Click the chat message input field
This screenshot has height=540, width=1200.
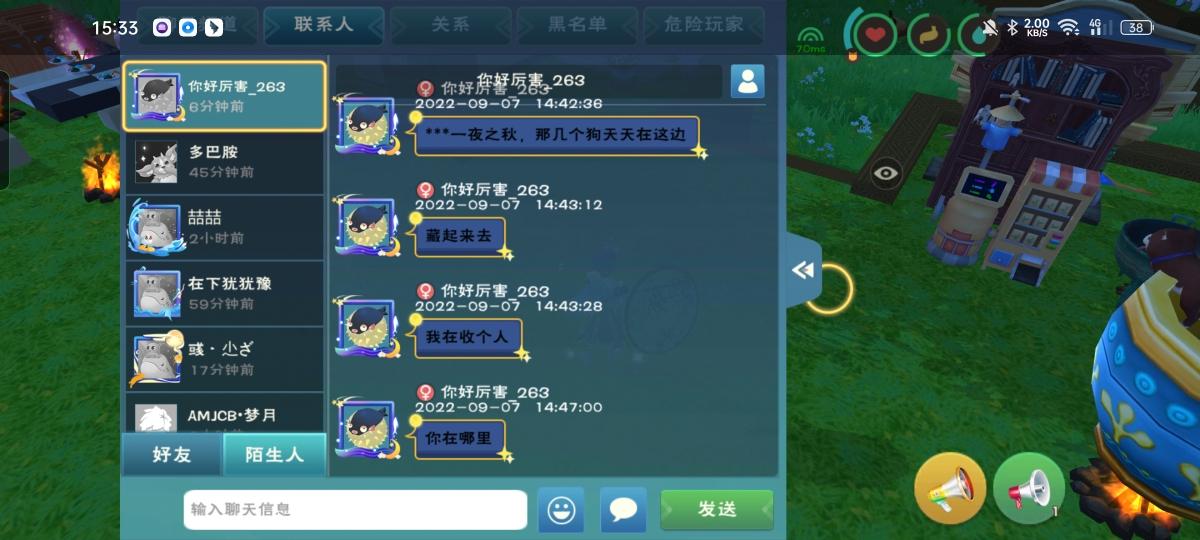tap(355, 510)
